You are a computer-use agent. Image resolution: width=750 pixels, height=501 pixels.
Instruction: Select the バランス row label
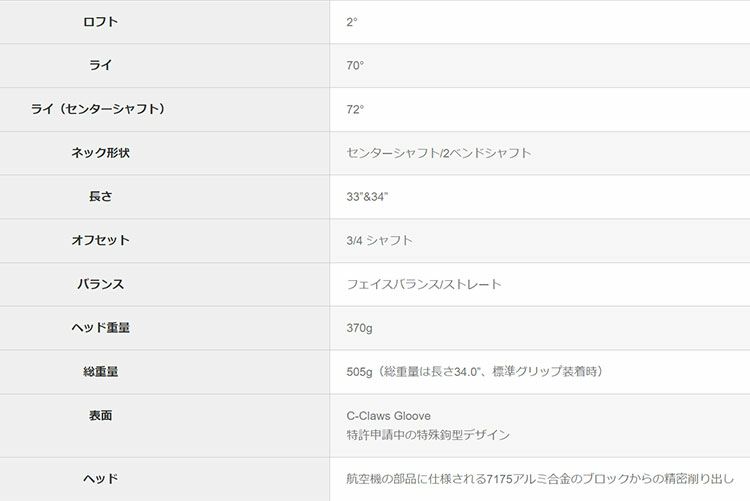100,284
